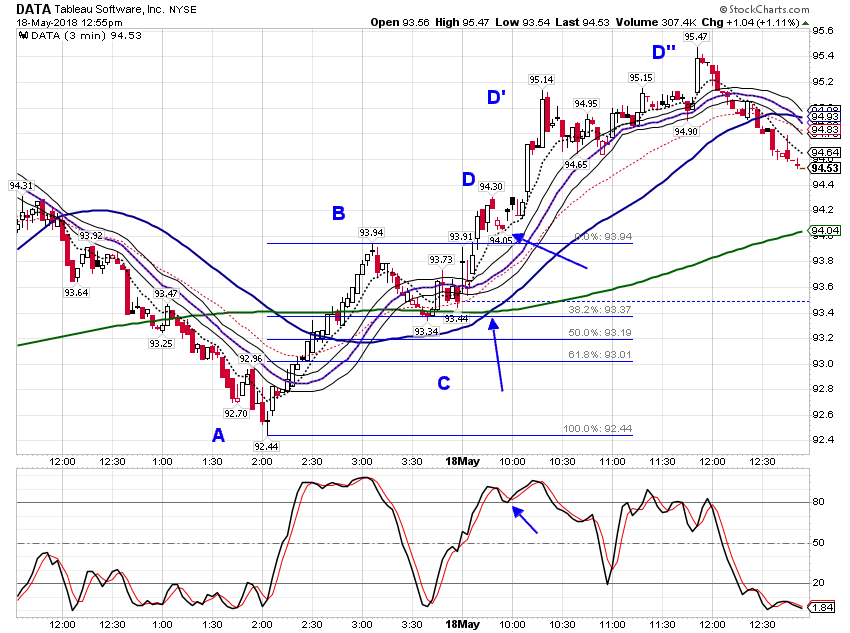Click the 38.2%: 93.37 Fibonacci level label
Viewport: 850px width, 633px height.
[x=600, y=310]
